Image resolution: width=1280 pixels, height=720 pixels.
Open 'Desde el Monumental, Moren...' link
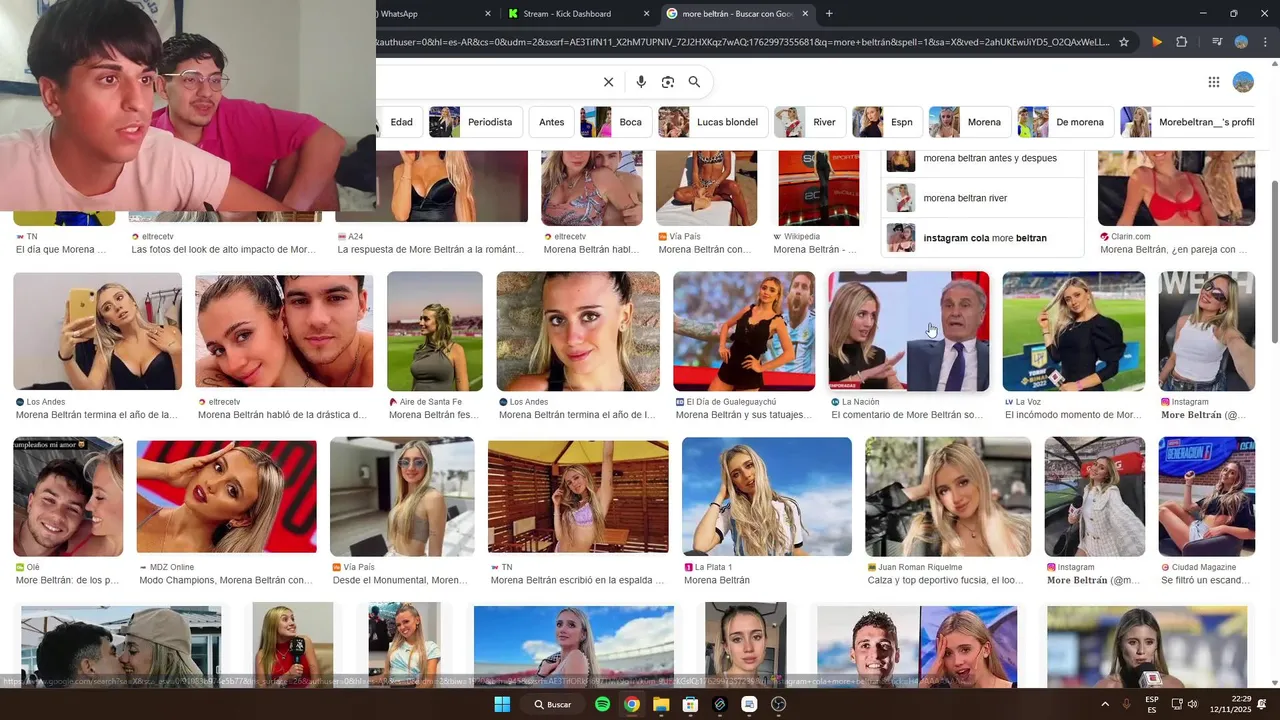(x=400, y=580)
